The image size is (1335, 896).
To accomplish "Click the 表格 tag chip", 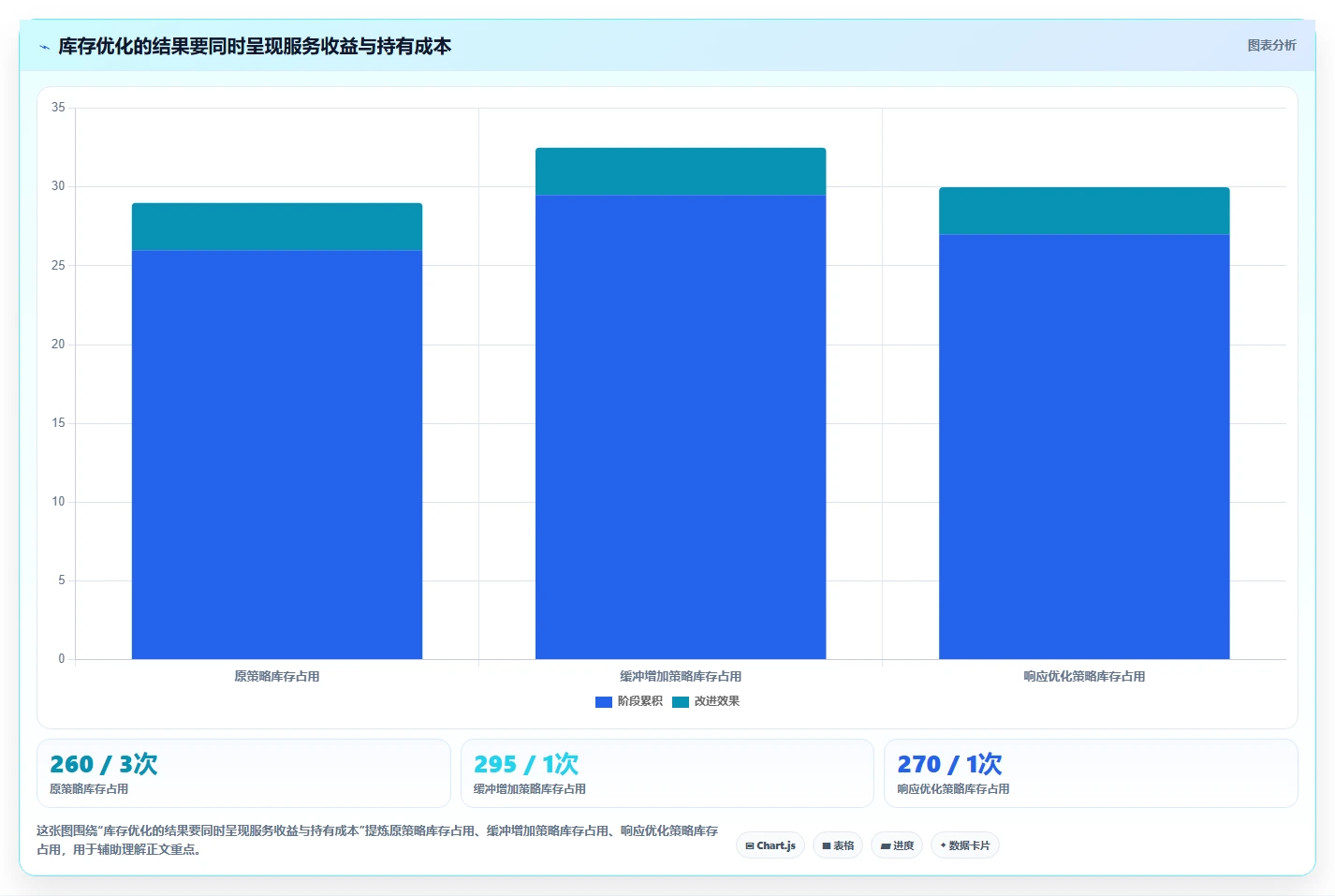I will 838,845.
